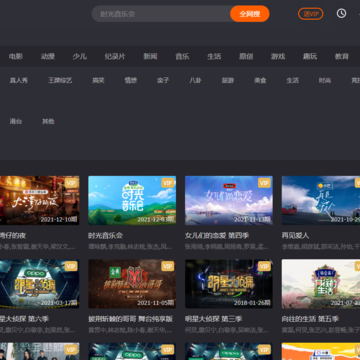Open the 向往的生活 第五季 poster thumbnail

[321, 284]
